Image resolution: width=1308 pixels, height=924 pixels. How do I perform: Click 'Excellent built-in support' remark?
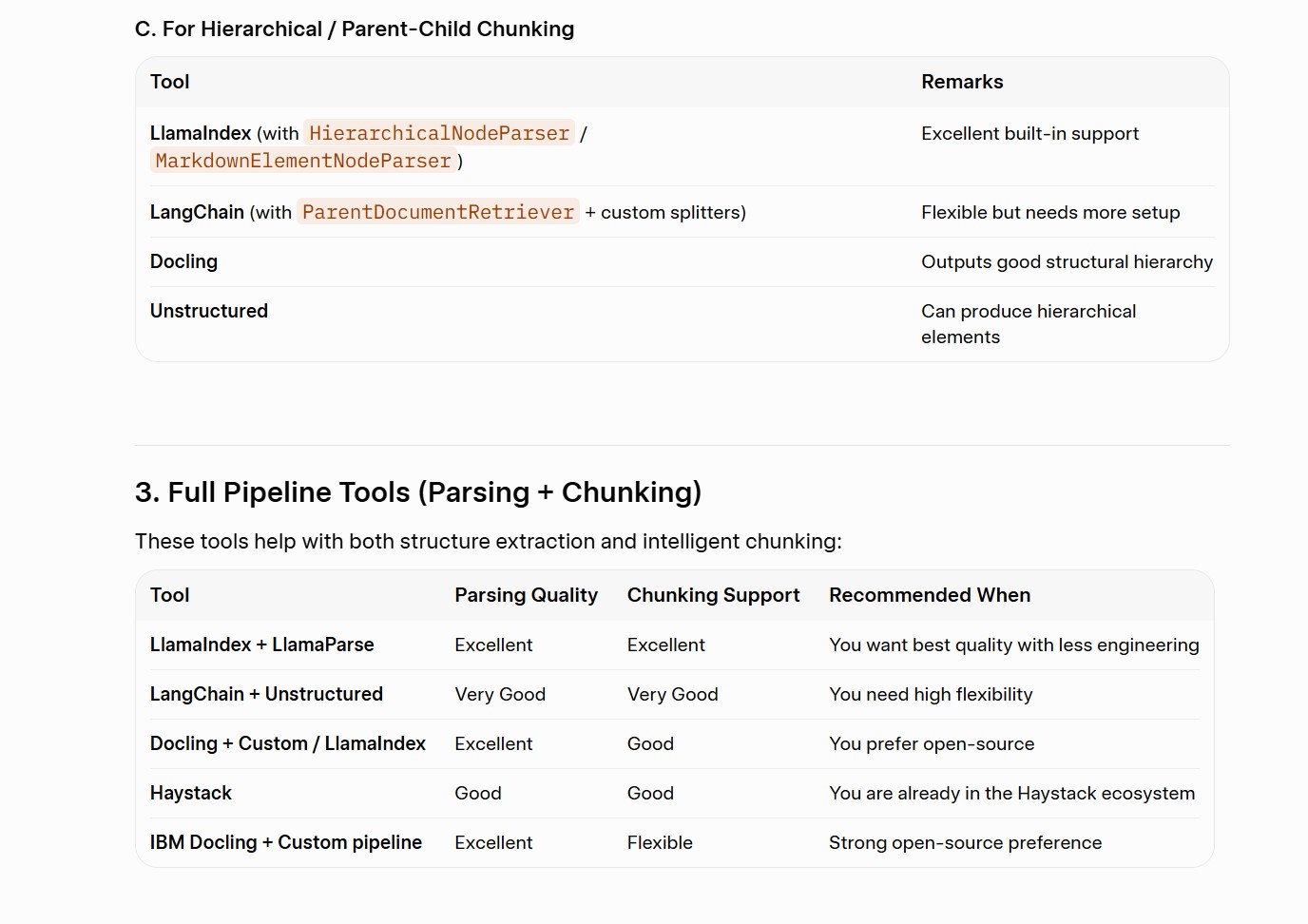(1029, 133)
